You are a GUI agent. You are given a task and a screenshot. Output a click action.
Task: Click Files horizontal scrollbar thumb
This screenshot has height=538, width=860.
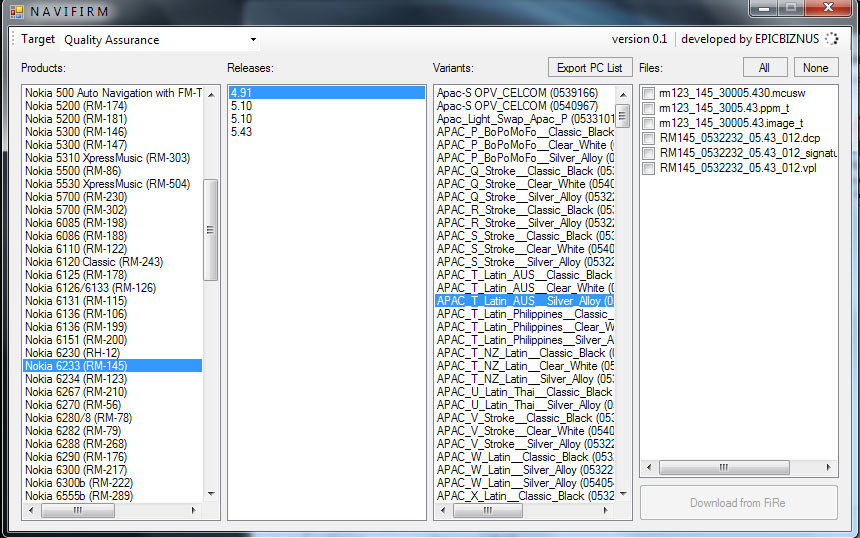pyautogui.click(x=724, y=467)
